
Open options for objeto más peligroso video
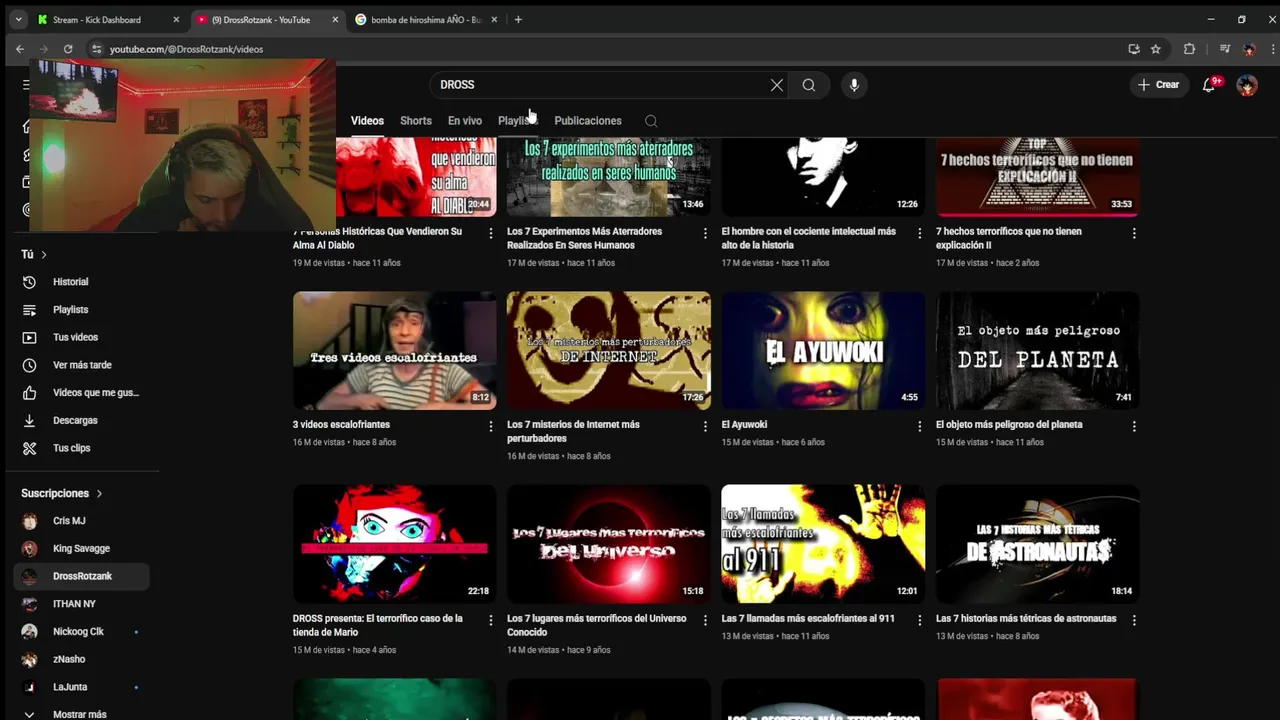pyautogui.click(x=1134, y=426)
